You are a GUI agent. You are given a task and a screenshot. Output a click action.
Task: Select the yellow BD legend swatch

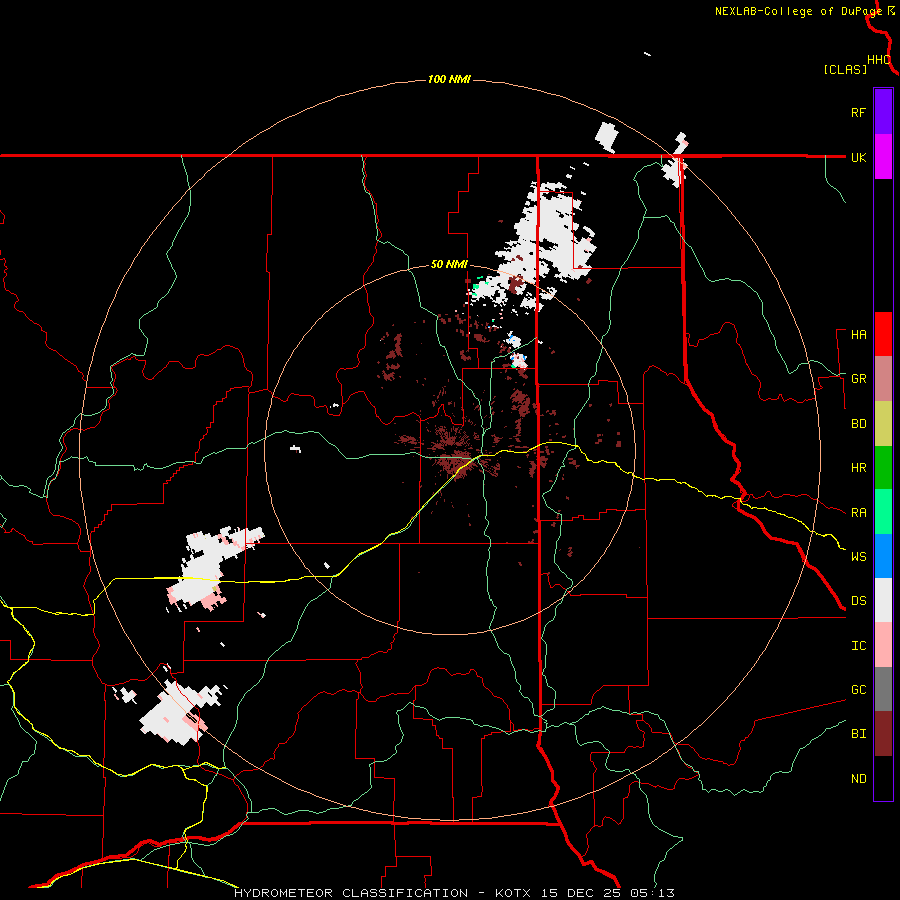coord(883,424)
